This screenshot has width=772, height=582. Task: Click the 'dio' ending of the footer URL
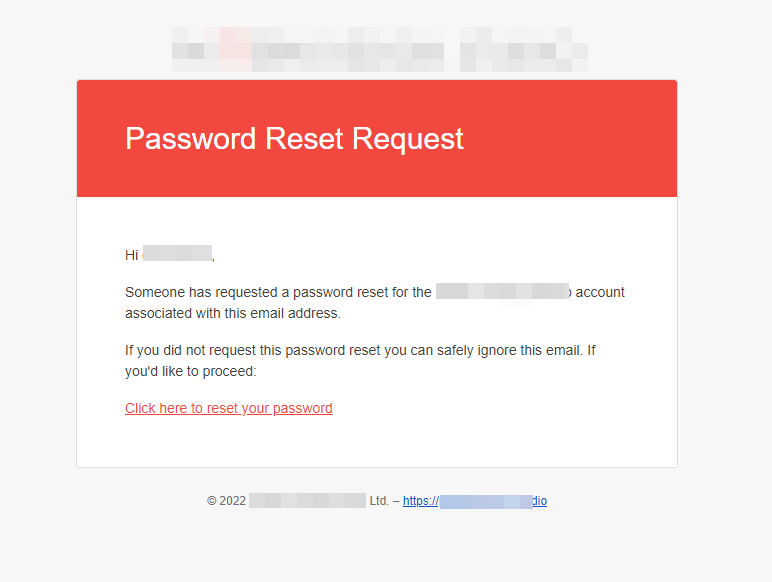click(x=540, y=501)
